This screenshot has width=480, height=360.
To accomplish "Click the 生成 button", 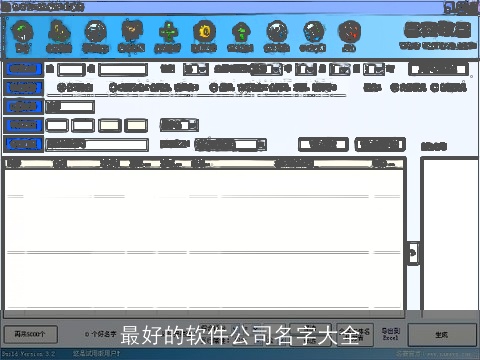I will click(x=442, y=334).
